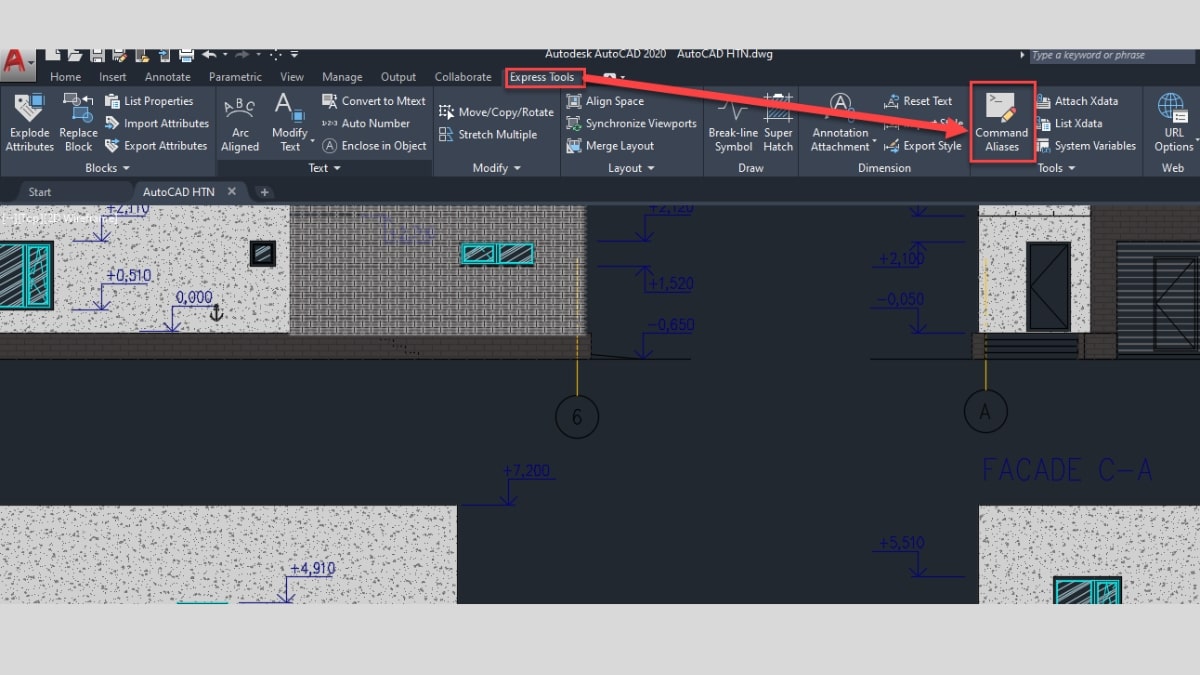Switch to the View ribbon tab
This screenshot has width=1200, height=675.
[x=292, y=77]
